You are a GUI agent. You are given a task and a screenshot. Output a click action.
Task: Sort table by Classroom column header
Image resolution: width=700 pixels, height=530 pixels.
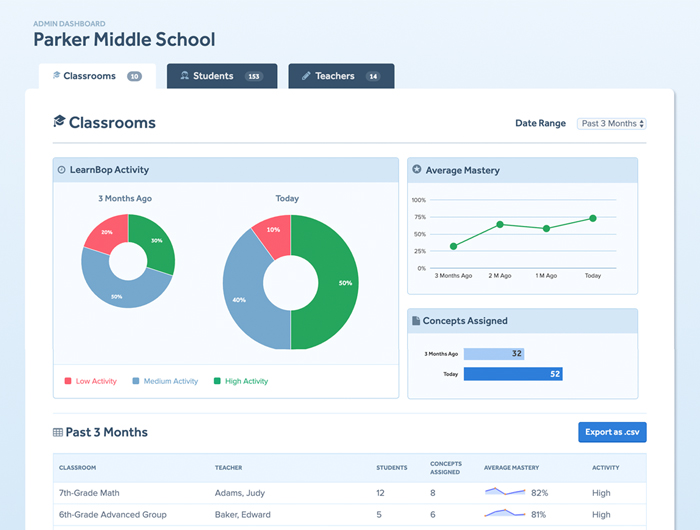[78, 467]
